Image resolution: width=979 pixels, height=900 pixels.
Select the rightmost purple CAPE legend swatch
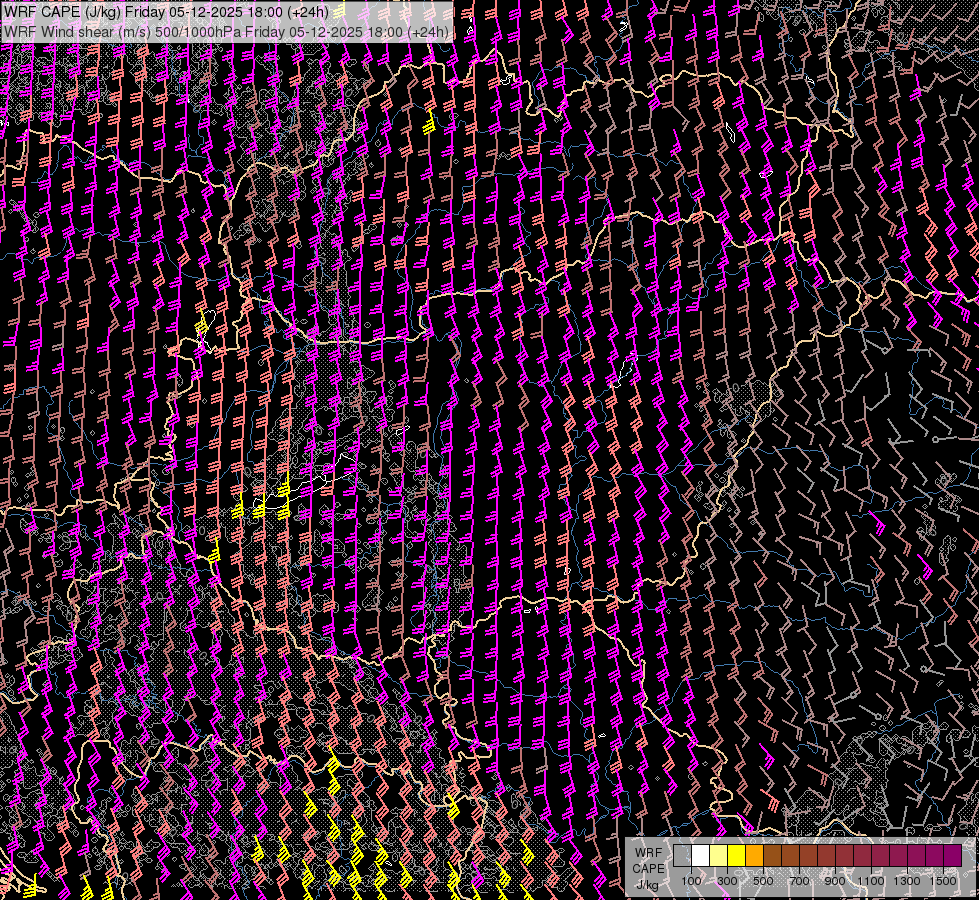point(953,855)
